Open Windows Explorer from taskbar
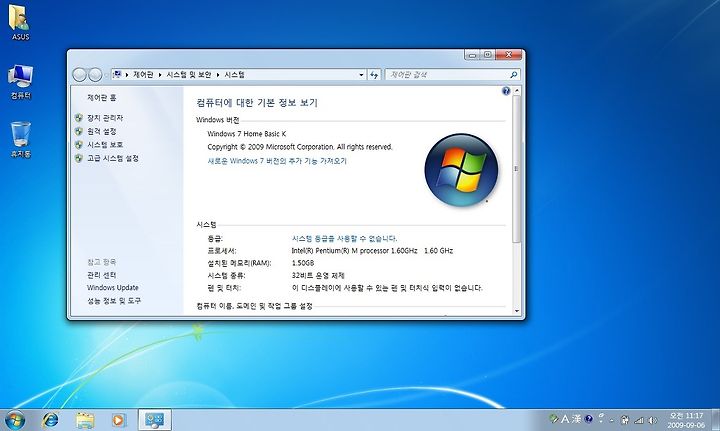The width and height of the screenshot is (720, 431). click(x=85, y=420)
